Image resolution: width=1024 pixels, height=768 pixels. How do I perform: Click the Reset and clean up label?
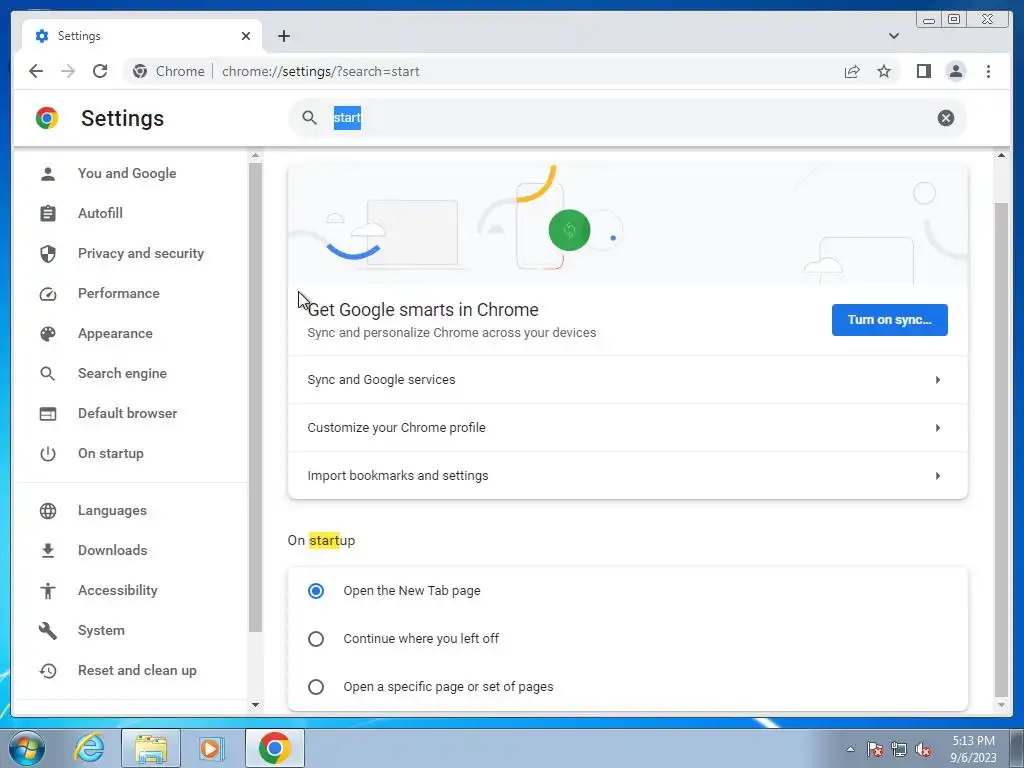click(137, 670)
